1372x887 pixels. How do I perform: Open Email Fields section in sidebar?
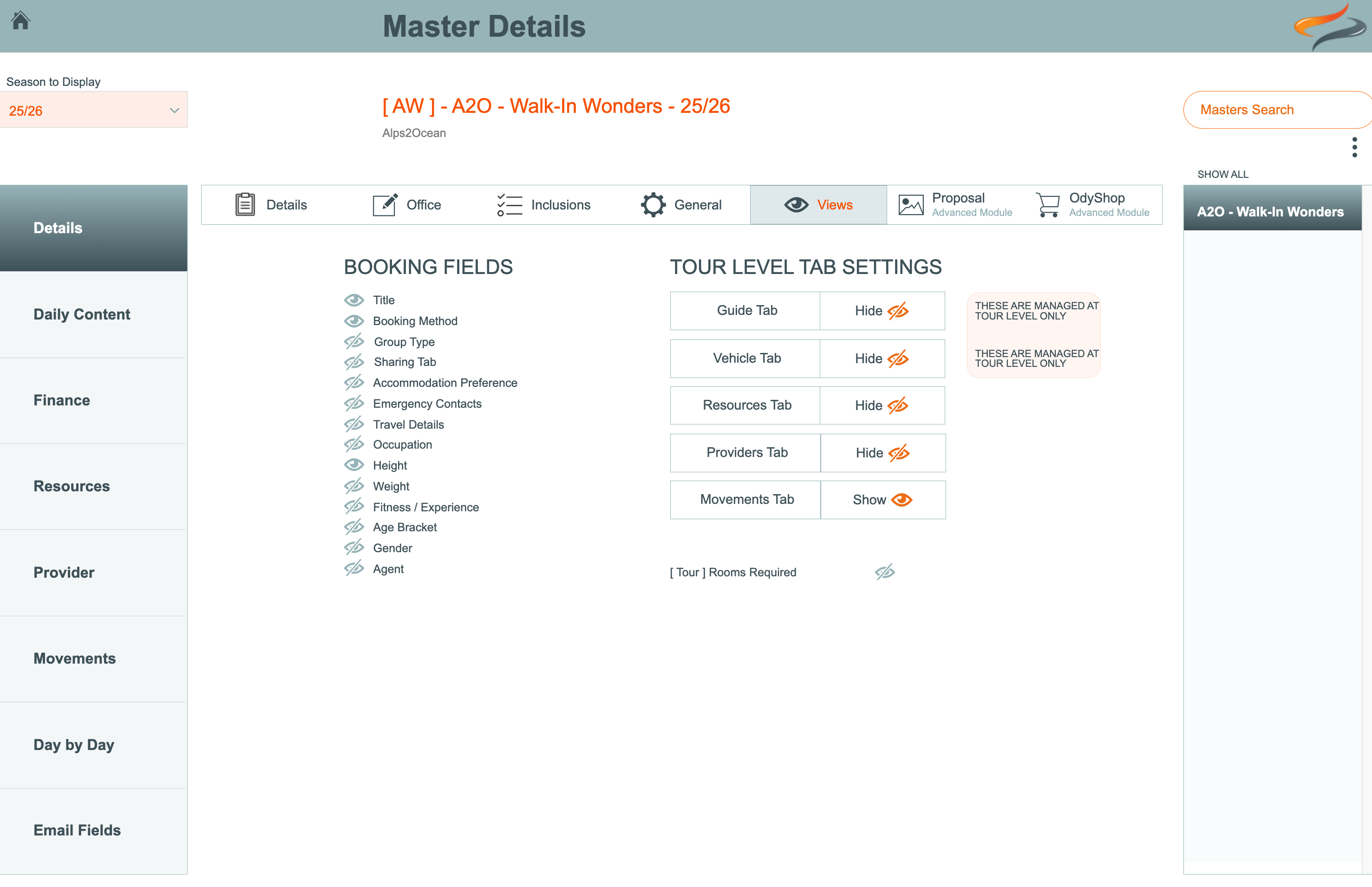93,830
